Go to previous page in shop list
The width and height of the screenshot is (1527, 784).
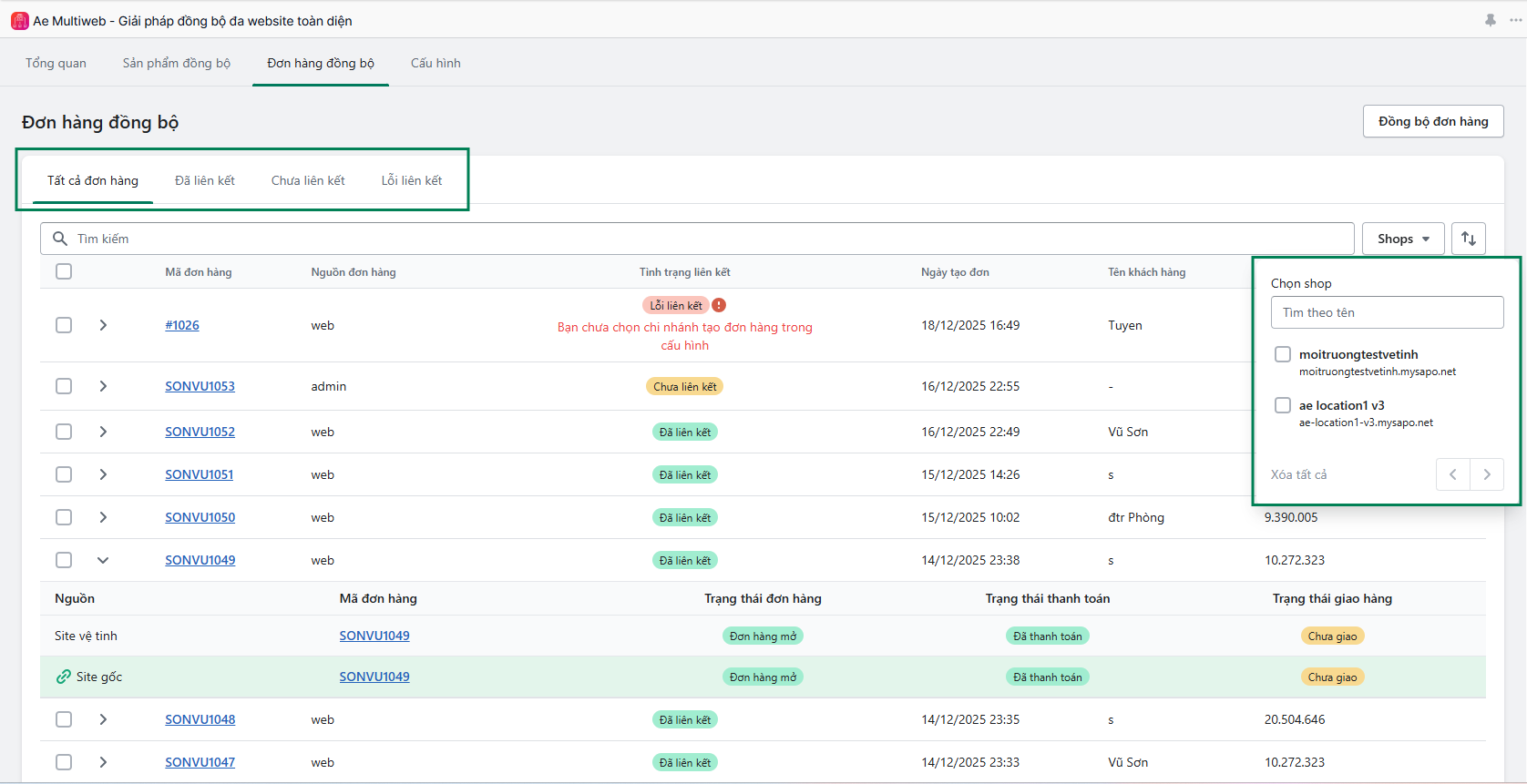click(1453, 474)
